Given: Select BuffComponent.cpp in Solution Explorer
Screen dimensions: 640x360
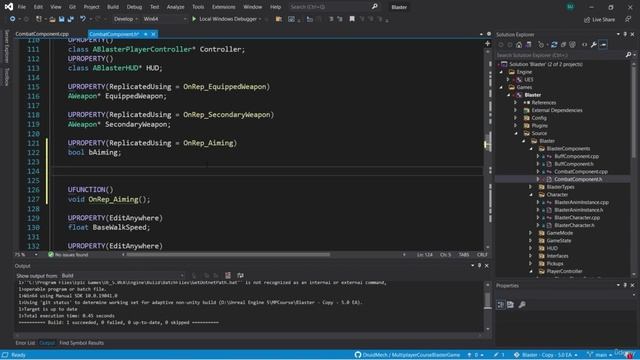Looking at the screenshot, I should 576,156.
